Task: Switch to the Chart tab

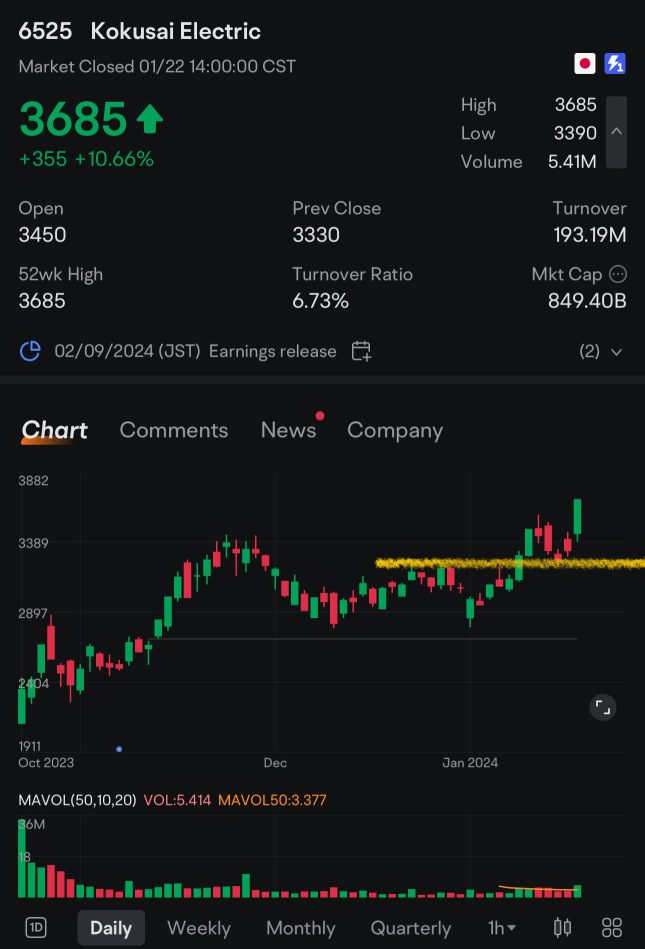Action: [54, 430]
